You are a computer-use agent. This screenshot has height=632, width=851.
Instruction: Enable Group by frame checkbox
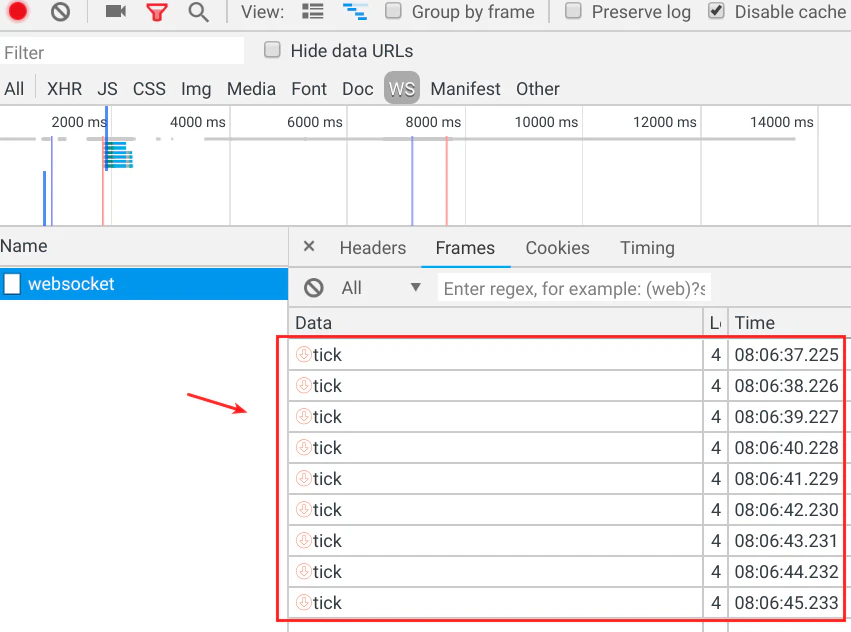[393, 10]
